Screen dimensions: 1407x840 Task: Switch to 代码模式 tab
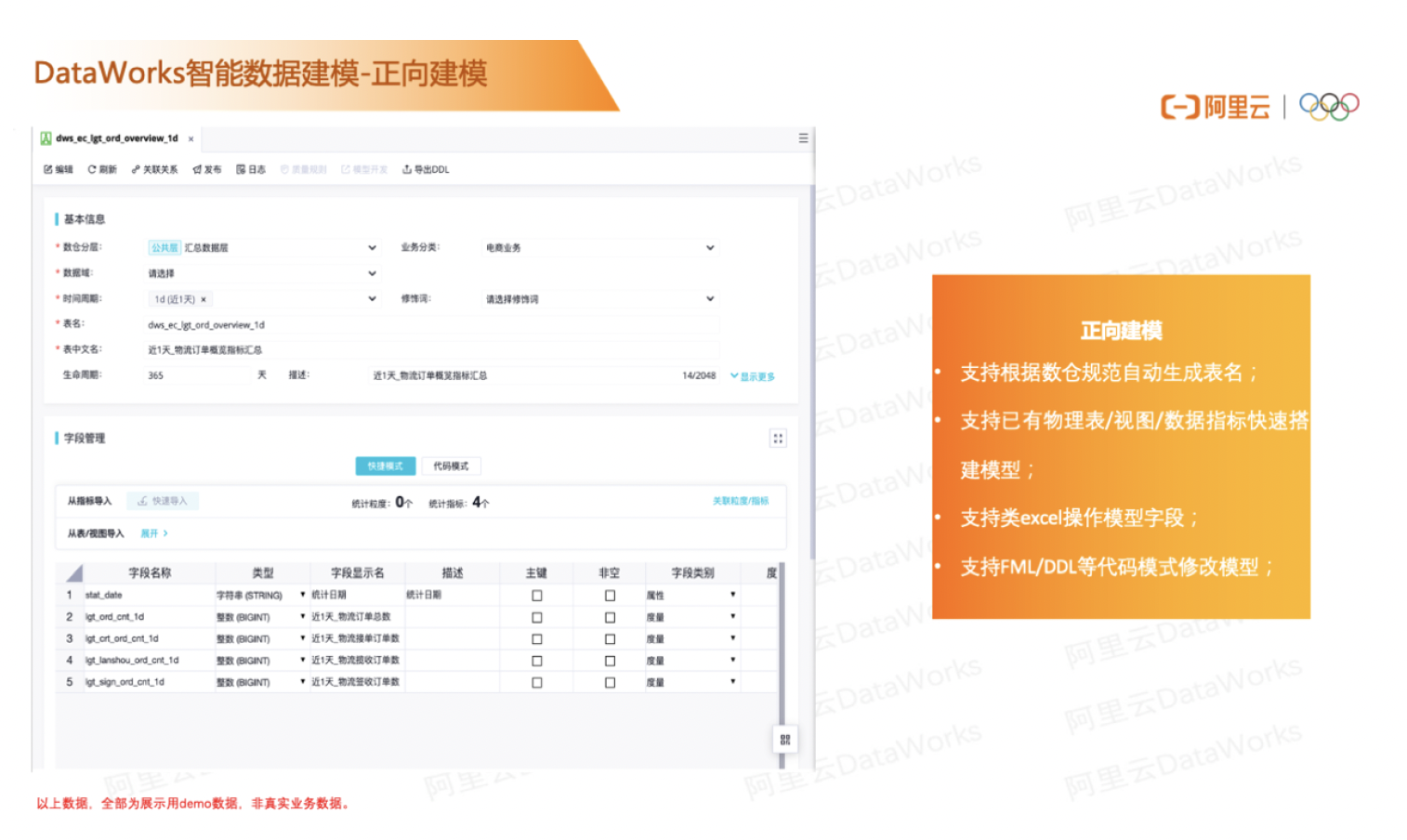point(451,466)
